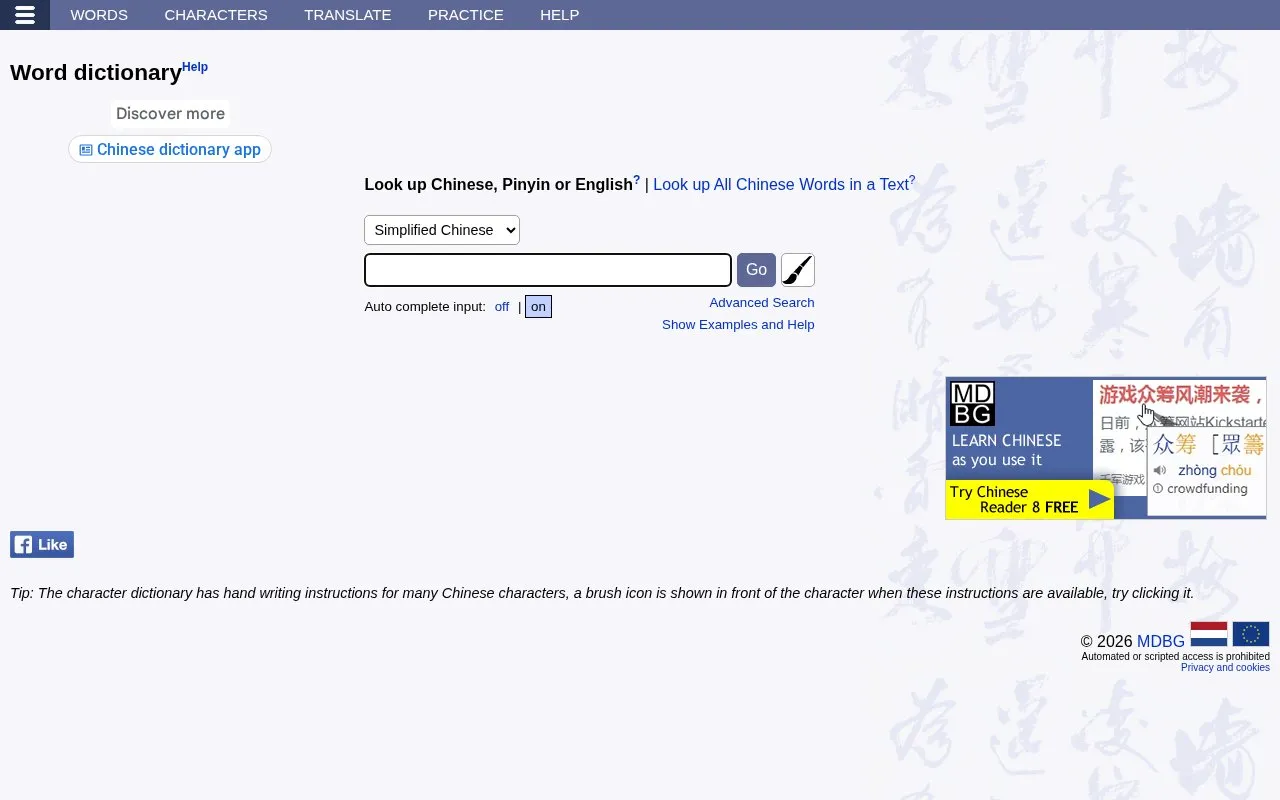1280x800 pixels.
Task: Click the handwriting instructions tip text
Action: 602,593
